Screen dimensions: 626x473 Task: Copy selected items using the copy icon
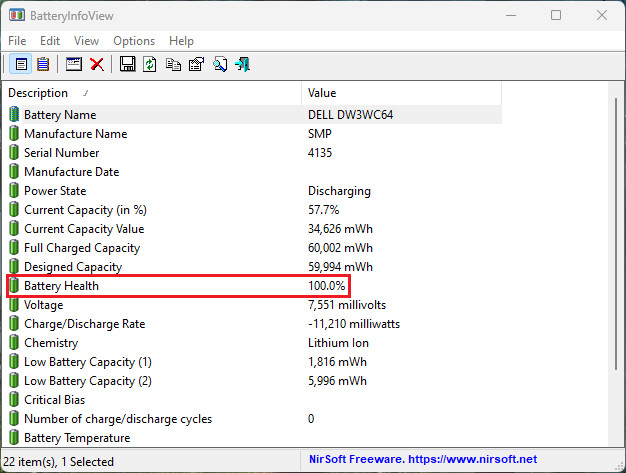coord(173,64)
